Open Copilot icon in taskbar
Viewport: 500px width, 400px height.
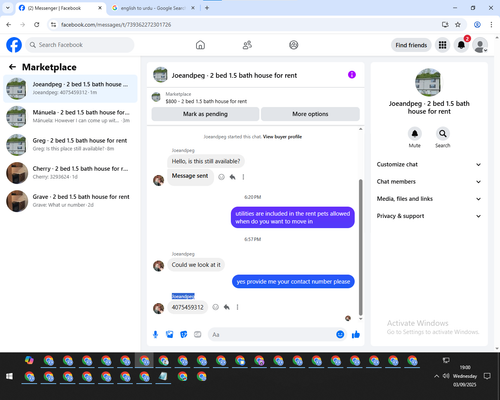pos(29,360)
